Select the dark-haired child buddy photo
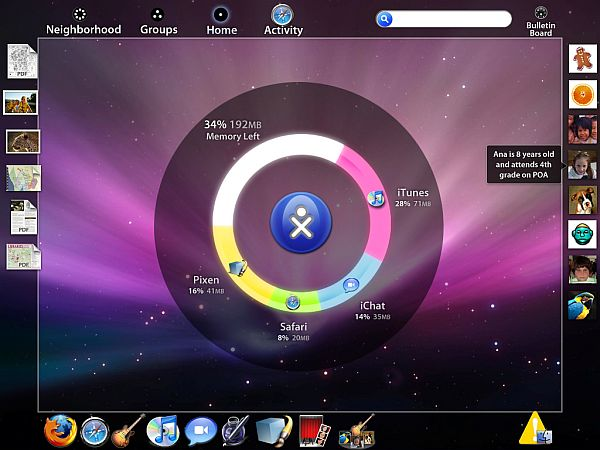The width and height of the screenshot is (600, 450). [582, 129]
